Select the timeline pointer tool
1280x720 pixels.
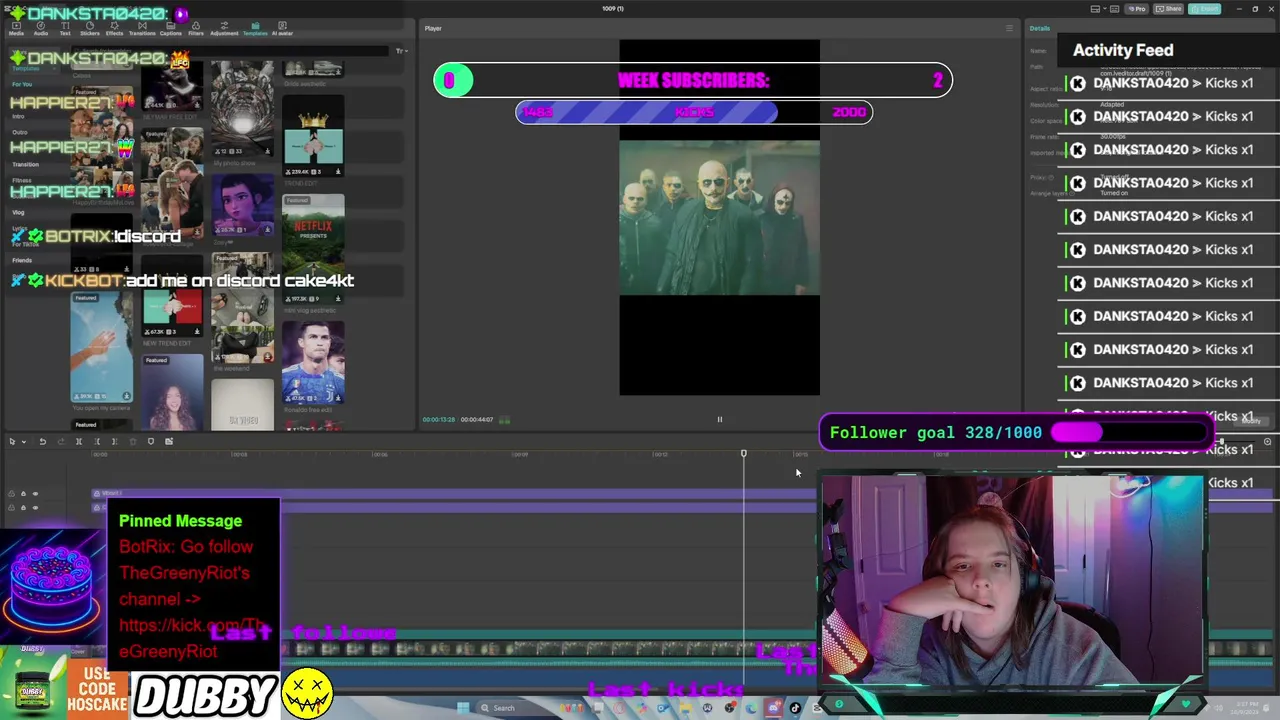click(12, 441)
